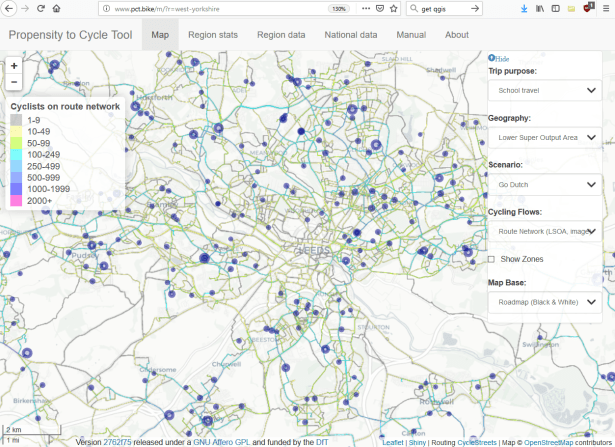Viewport: 615px width, 447px height.
Task: Click the search box containing 'get qgis'
Action: [x=444, y=9]
